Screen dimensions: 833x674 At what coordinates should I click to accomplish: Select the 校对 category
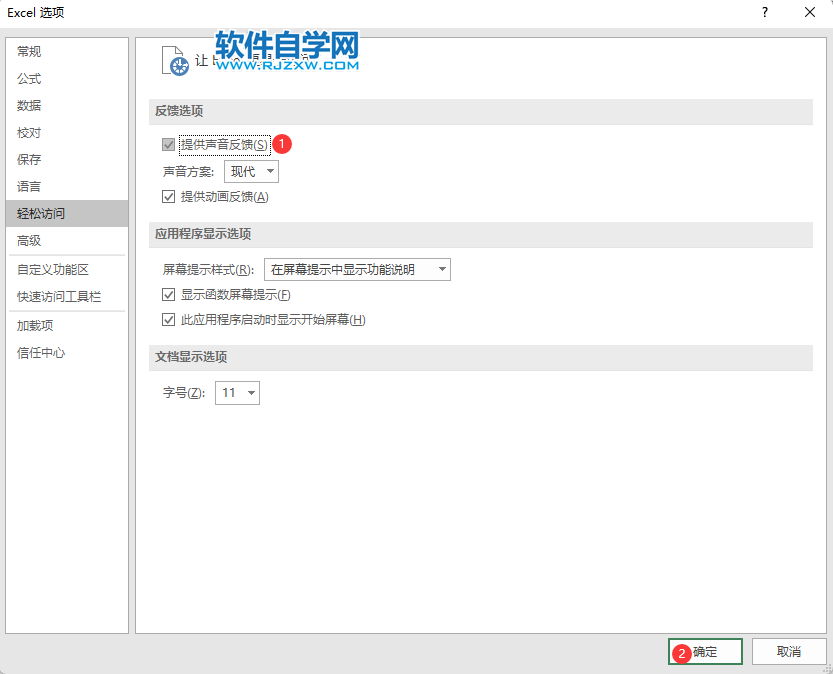click(x=67, y=133)
